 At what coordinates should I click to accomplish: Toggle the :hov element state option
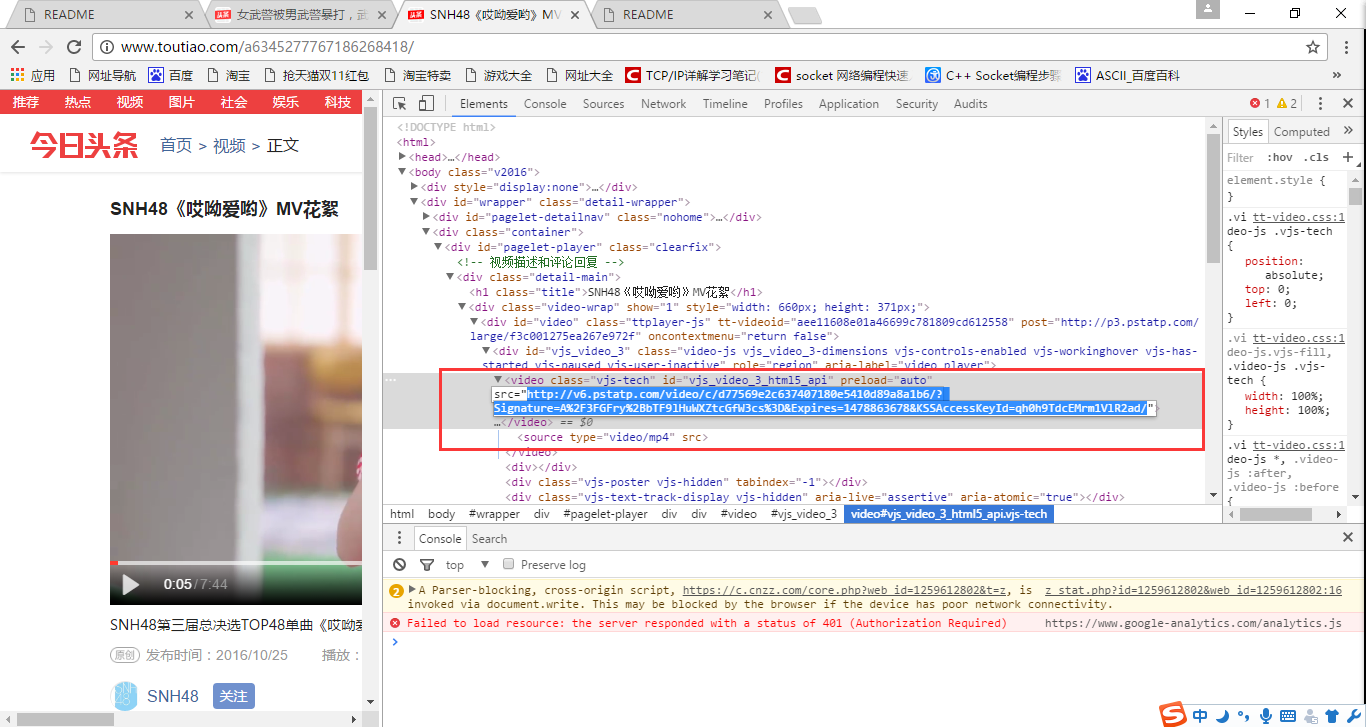pyautogui.click(x=1279, y=157)
